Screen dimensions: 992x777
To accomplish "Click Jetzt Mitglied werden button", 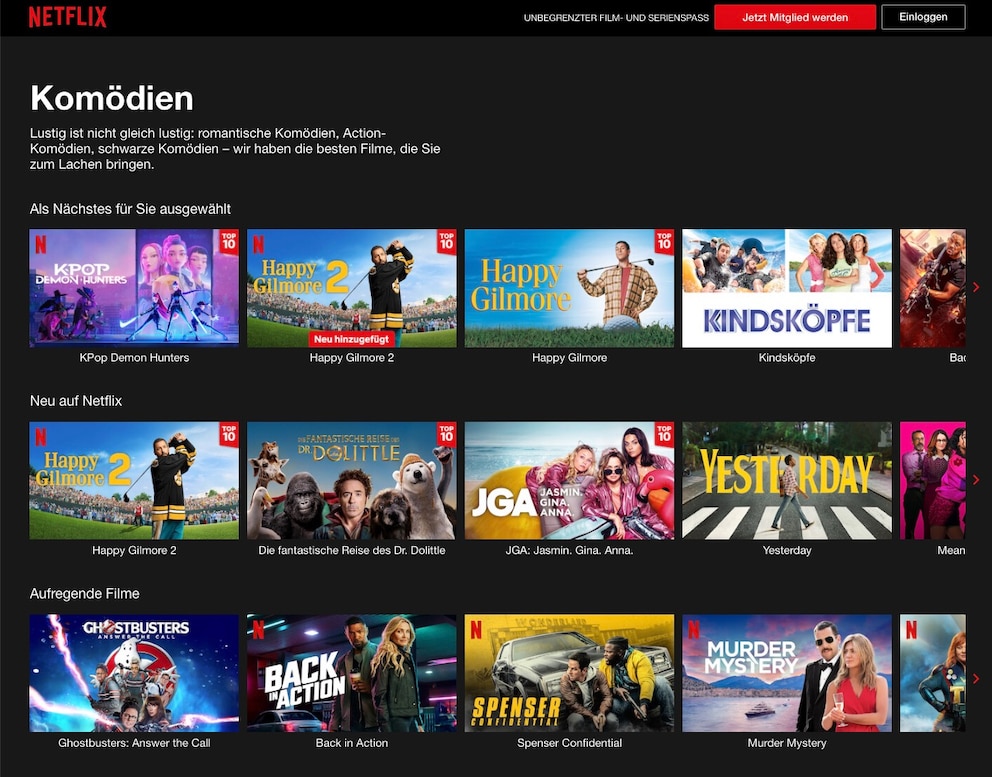I will [x=795, y=17].
